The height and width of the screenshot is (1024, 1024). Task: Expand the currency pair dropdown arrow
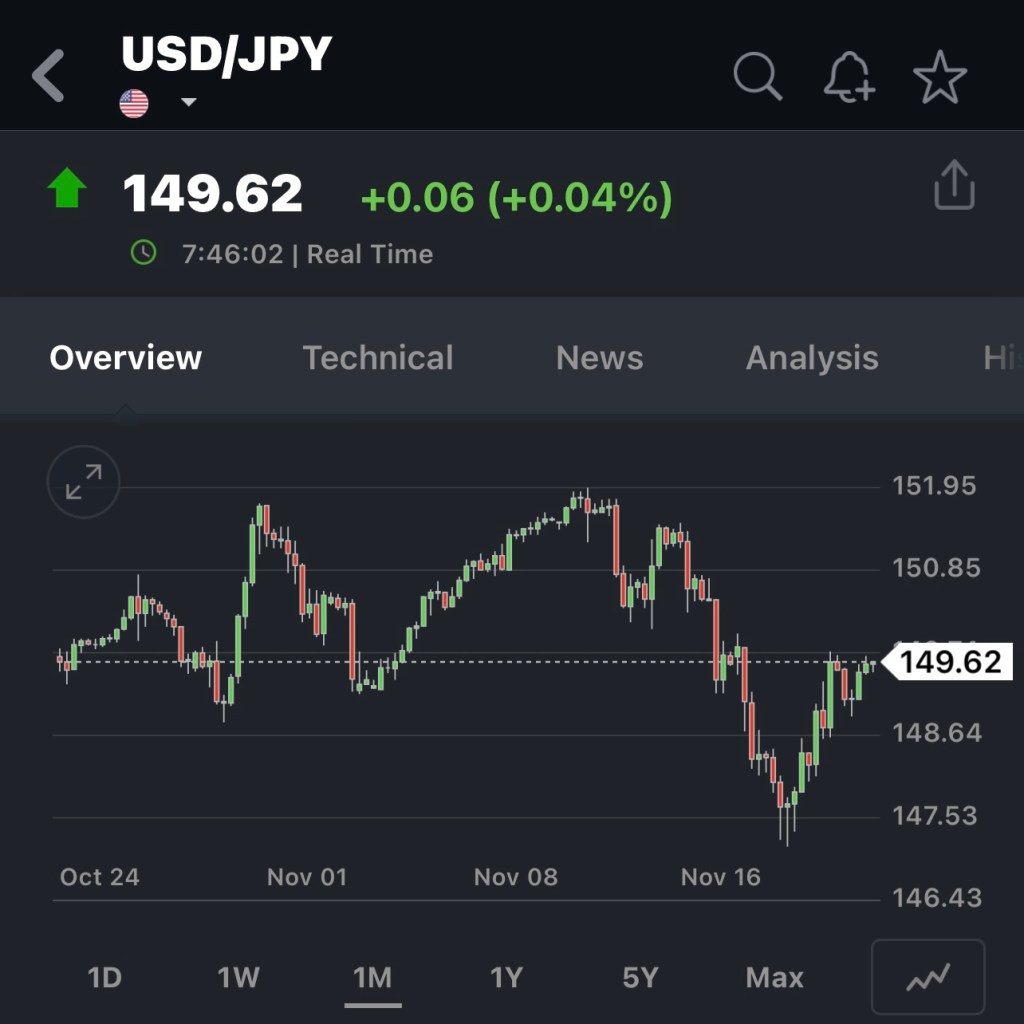pos(188,102)
